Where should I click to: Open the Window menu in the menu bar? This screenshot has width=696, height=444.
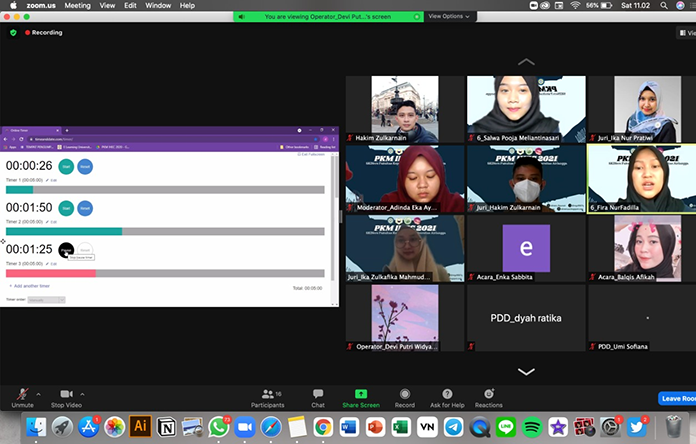[x=157, y=5]
